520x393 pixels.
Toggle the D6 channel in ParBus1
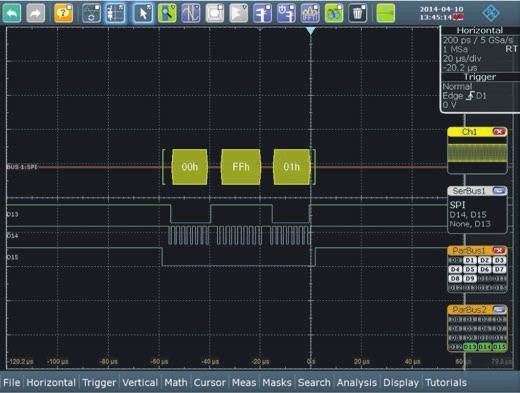coord(484,269)
